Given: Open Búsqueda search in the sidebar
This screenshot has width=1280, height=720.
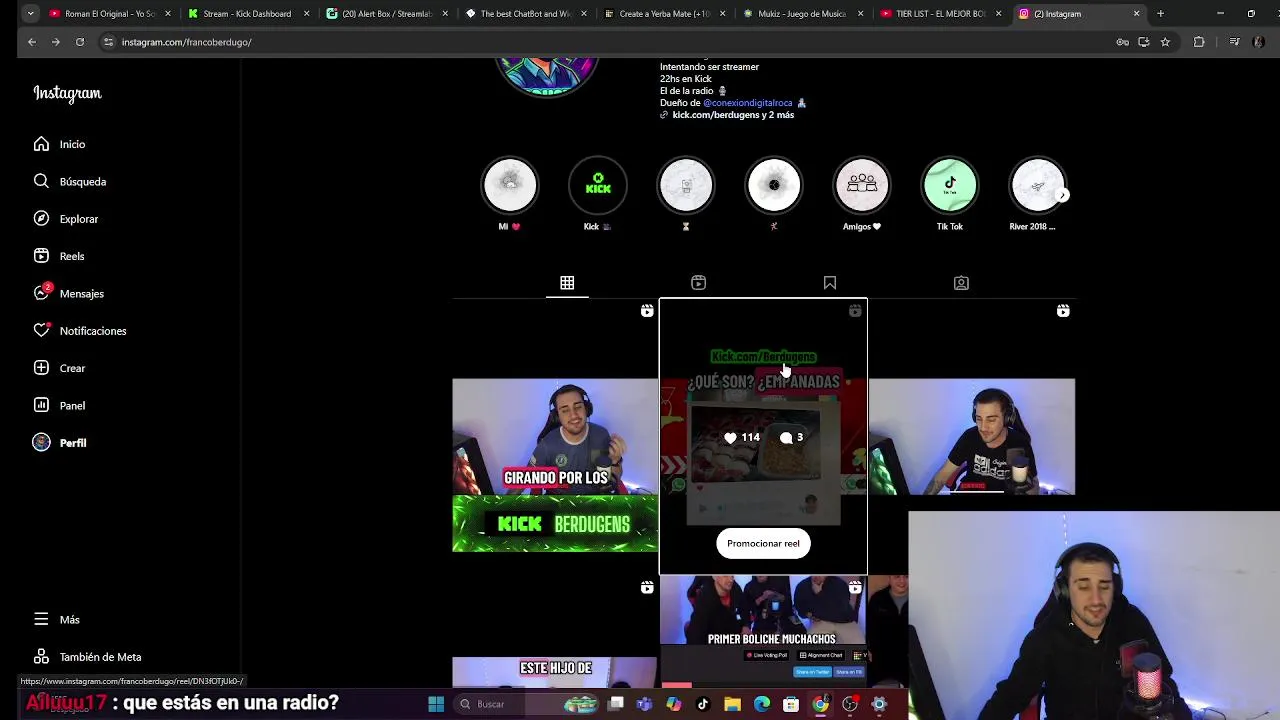Looking at the screenshot, I should 69,181.
